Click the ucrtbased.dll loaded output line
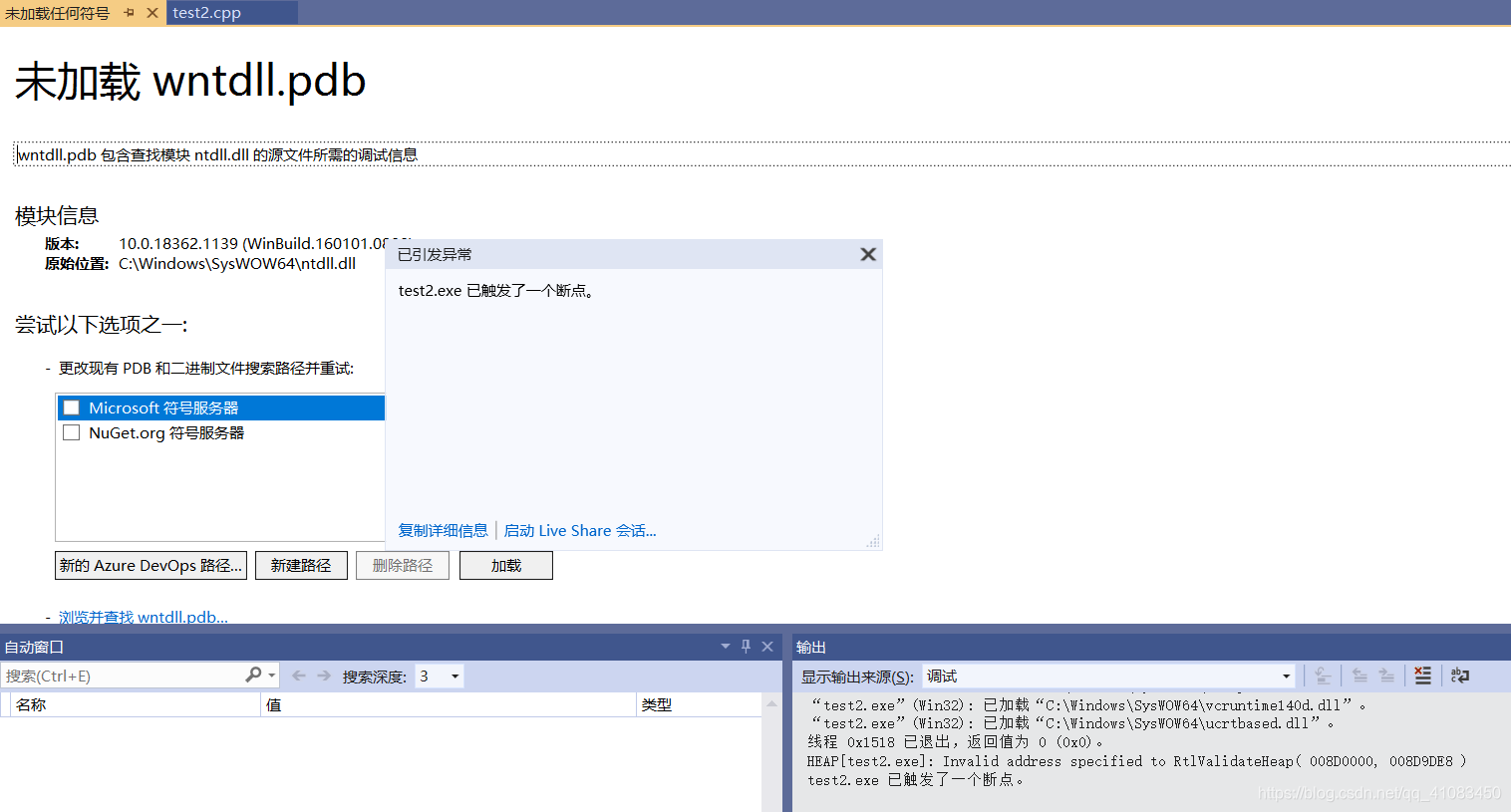The height and width of the screenshot is (812, 1511). (x=1072, y=723)
